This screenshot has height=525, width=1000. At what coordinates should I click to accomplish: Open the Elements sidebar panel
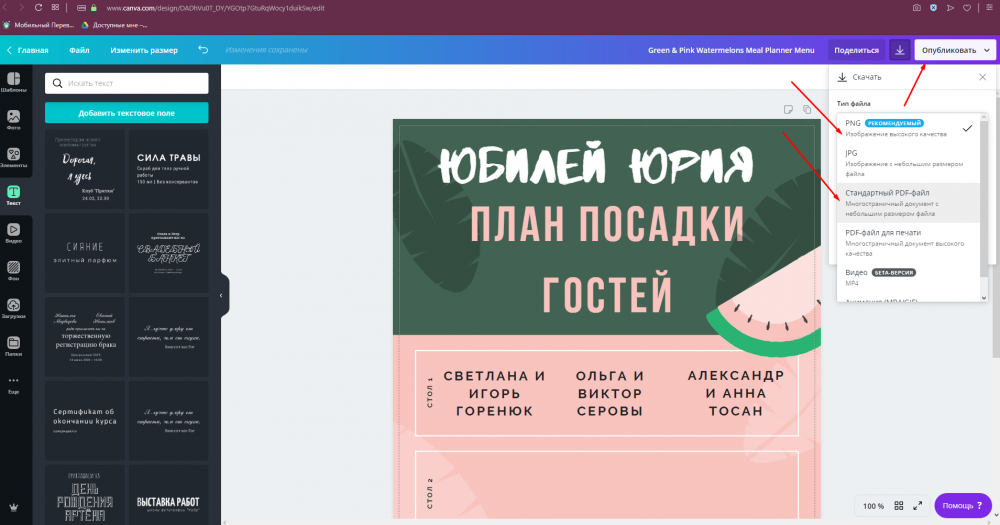tap(13, 158)
